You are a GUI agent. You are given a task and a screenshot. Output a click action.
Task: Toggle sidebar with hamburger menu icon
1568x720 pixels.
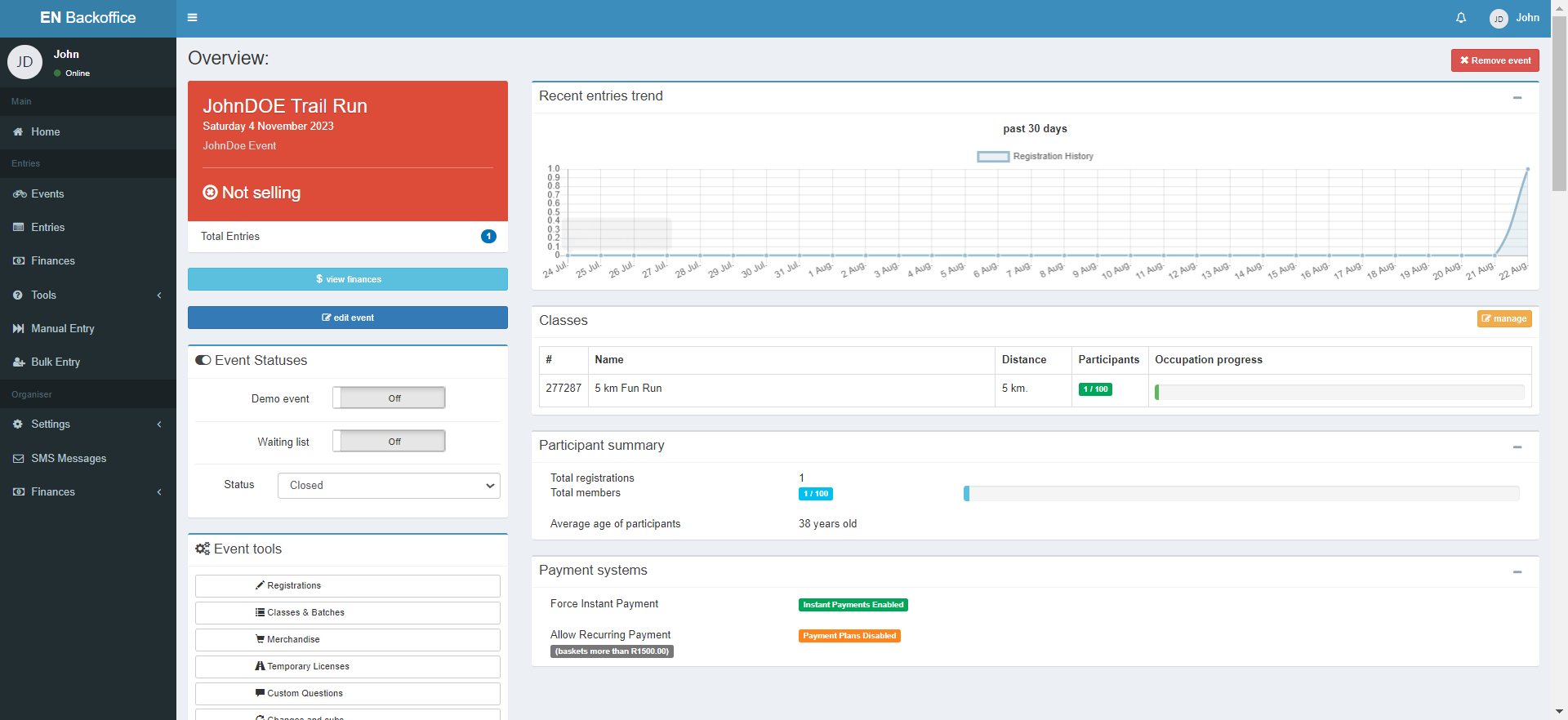pyautogui.click(x=192, y=17)
